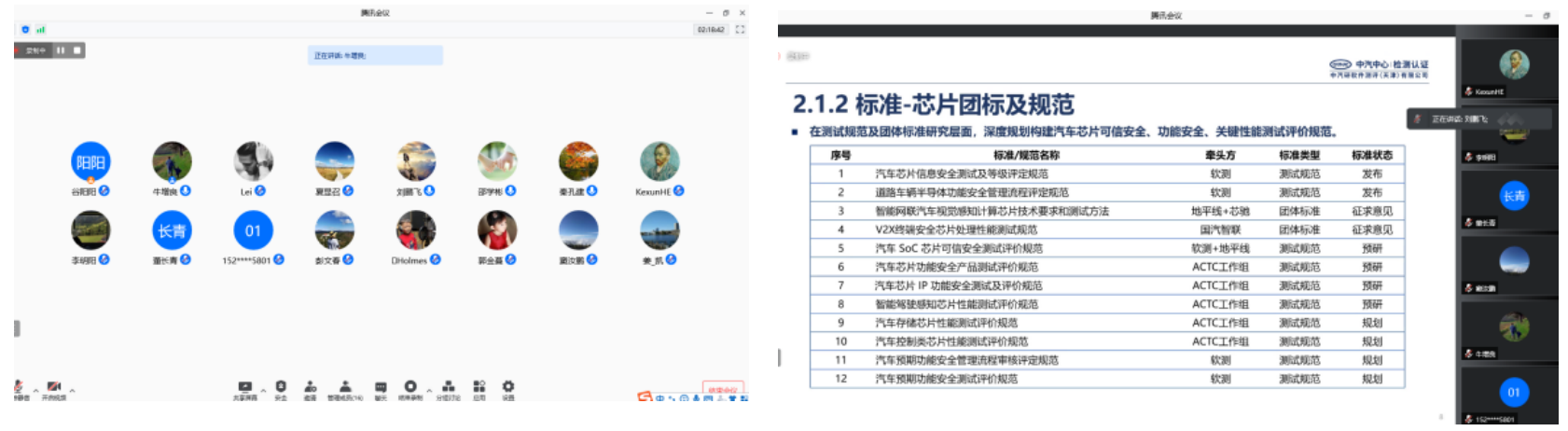Open the Apps grid icon
Screen dimensions: 1568x431
[x=479, y=386]
